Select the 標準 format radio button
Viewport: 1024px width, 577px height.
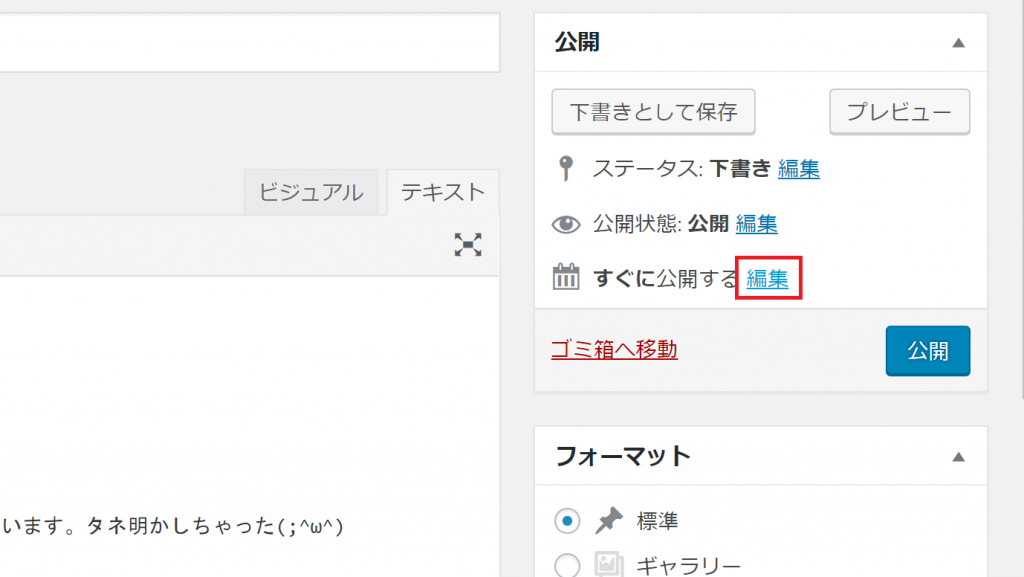[x=567, y=521]
